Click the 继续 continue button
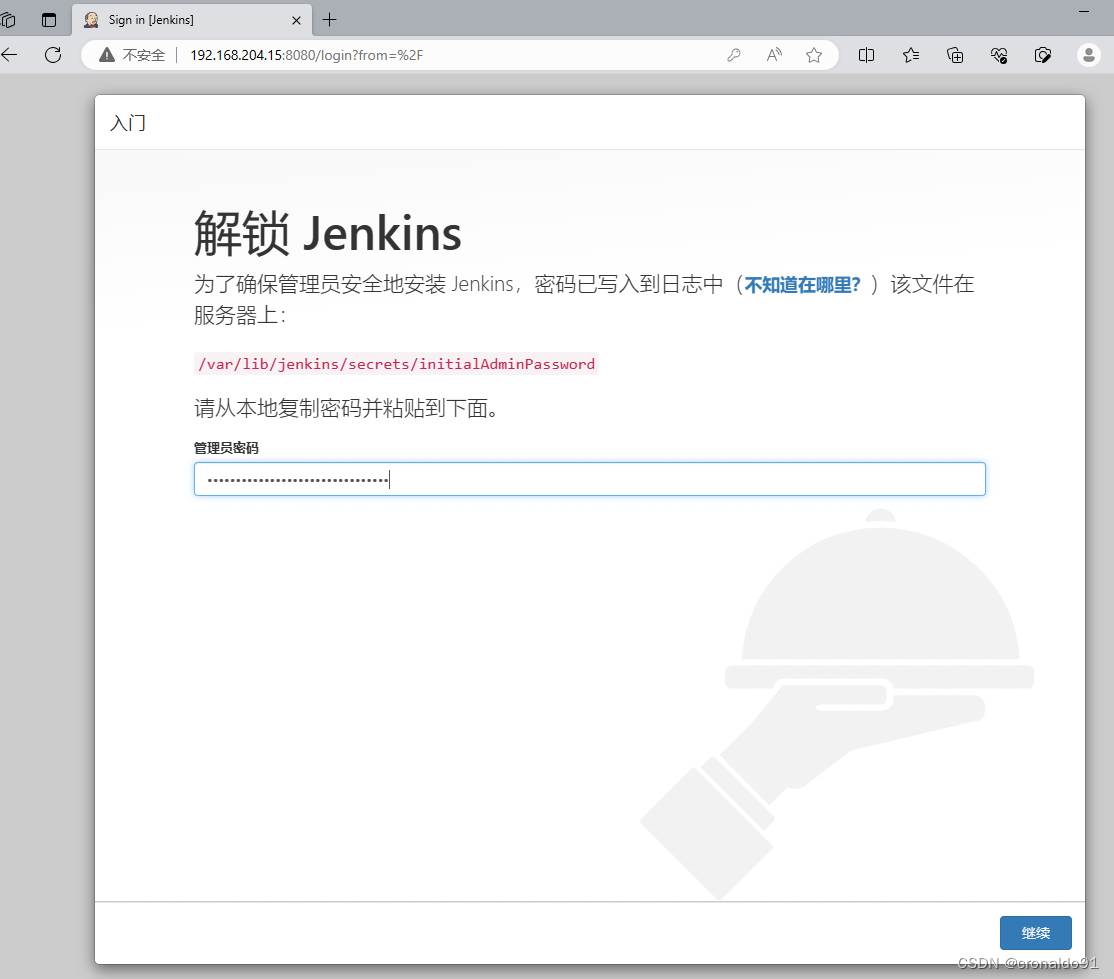 (x=1035, y=933)
